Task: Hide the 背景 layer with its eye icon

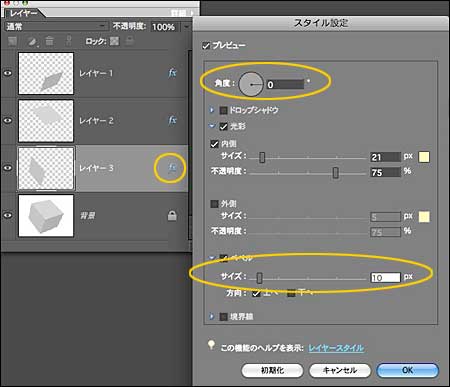Action: point(8,215)
